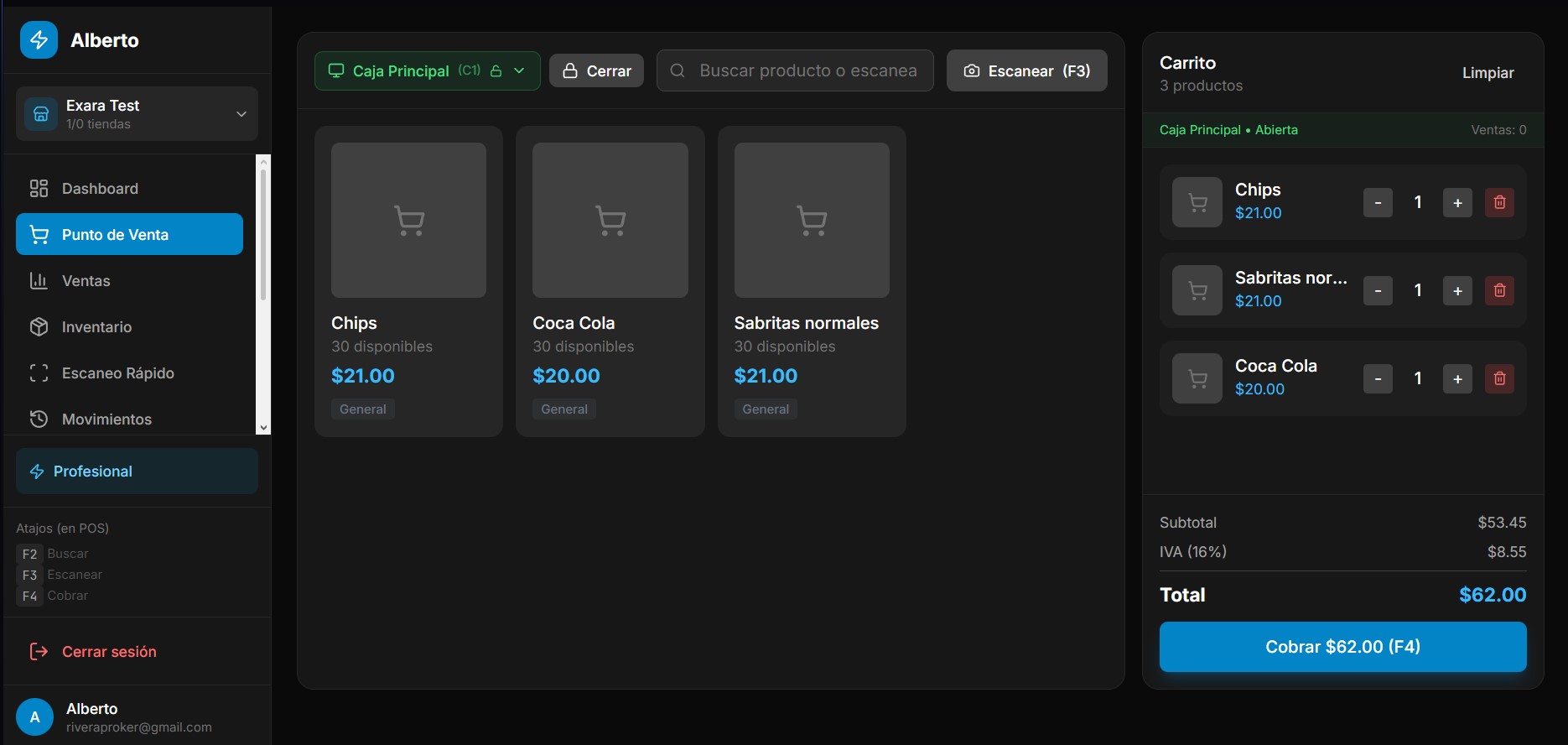Image resolution: width=1568 pixels, height=745 pixels.
Task: Click trash icon for Sabritas normales
Action: point(1499,290)
